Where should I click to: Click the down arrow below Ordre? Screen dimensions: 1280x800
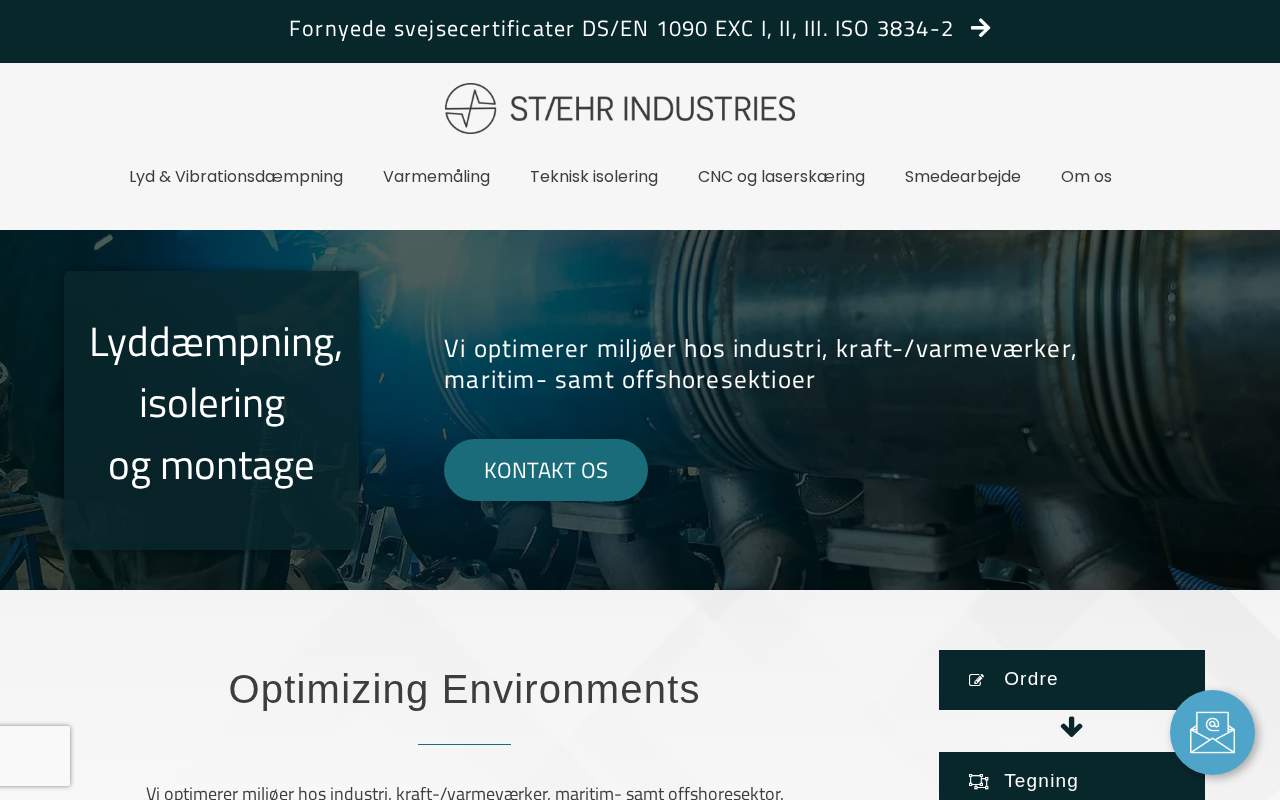1072,727
